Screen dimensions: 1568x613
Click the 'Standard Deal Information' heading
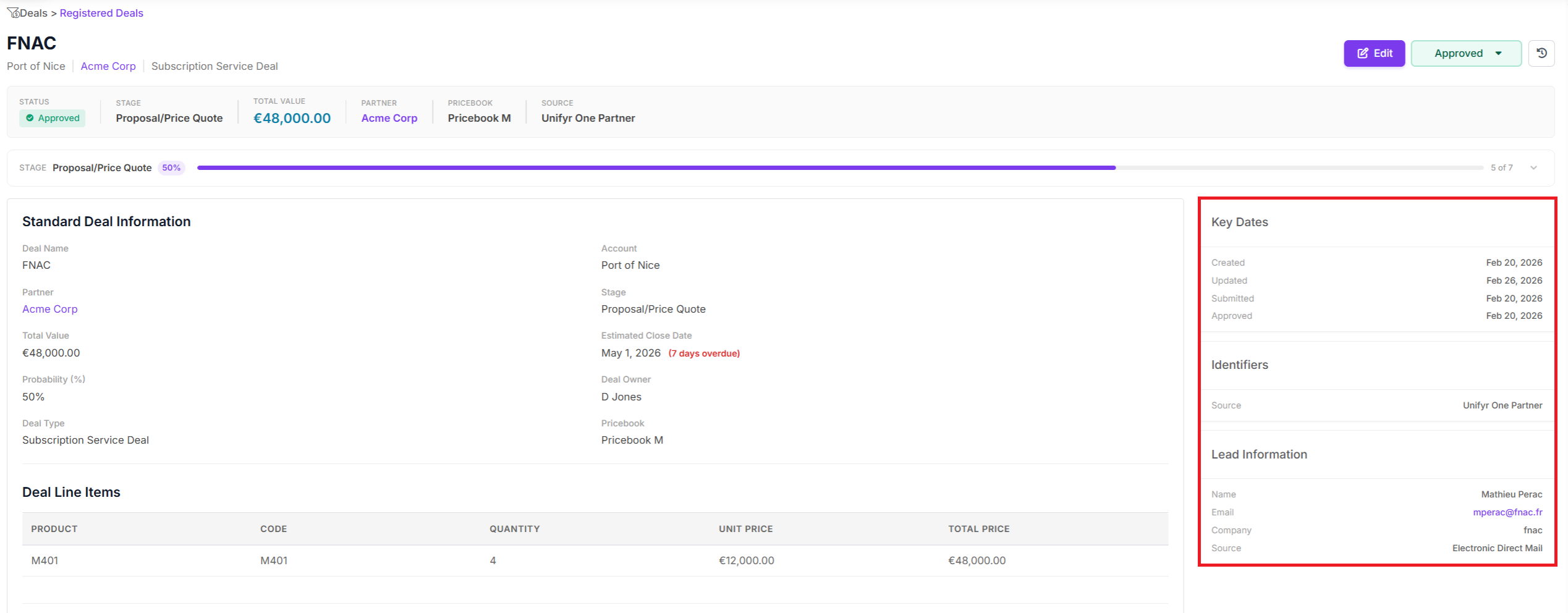(106, 221)
